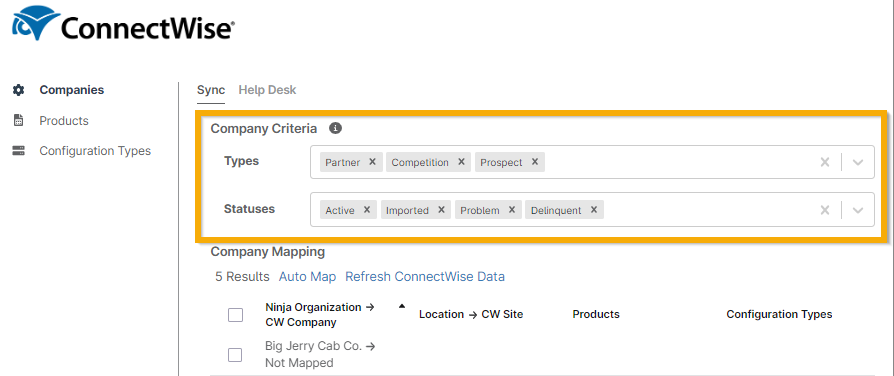Switch to the Help Desk tab
894x376 pixels.
coord(267,90)
